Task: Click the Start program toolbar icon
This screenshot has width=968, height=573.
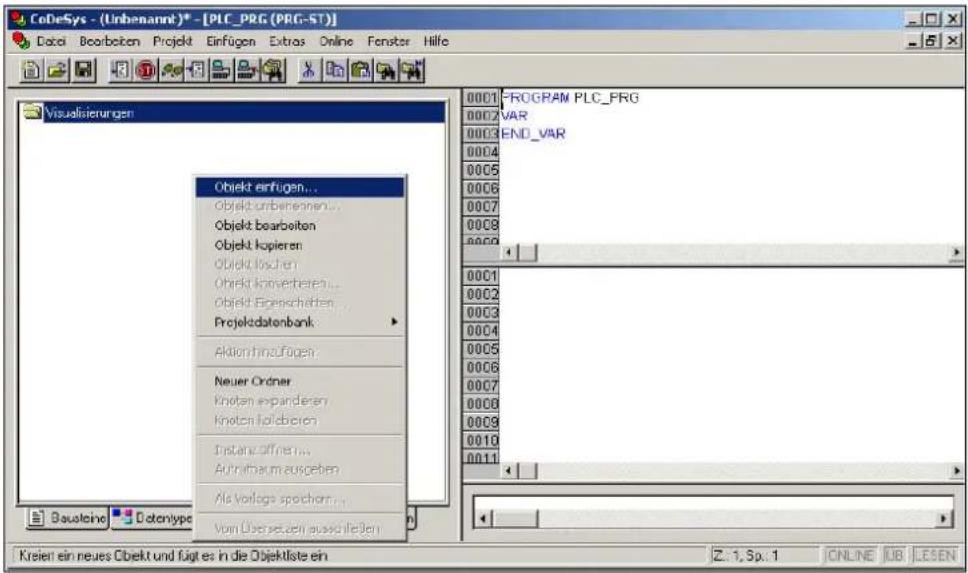Action: tap(121, 70)
